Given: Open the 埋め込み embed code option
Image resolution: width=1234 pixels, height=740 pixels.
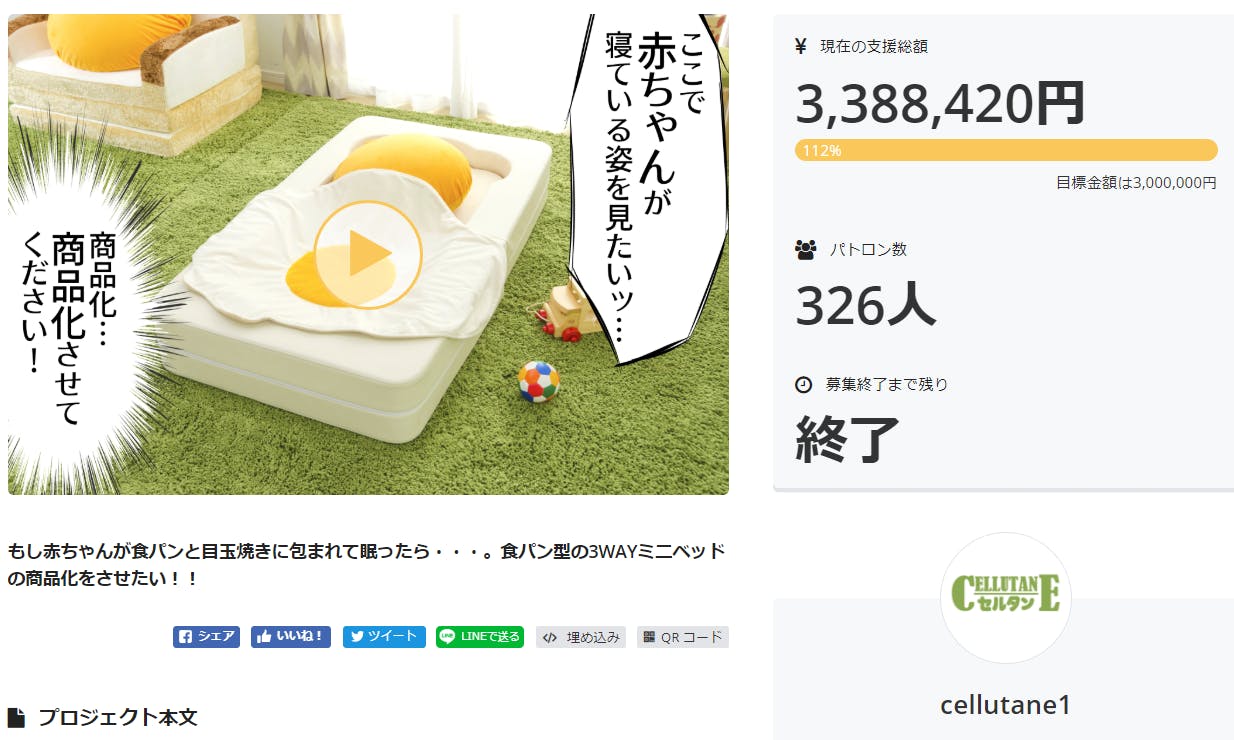Looking at the screenshot, I should (x=581, y=637).
